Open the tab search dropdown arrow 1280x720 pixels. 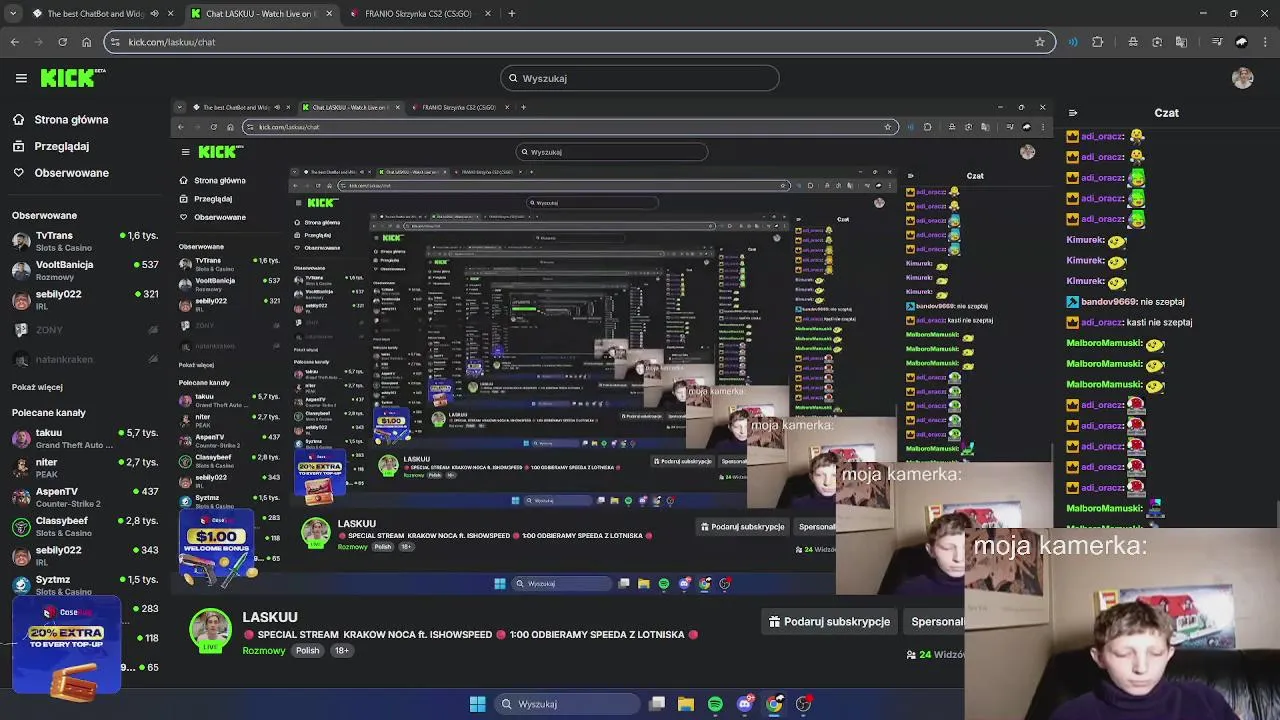coord(13,14)
